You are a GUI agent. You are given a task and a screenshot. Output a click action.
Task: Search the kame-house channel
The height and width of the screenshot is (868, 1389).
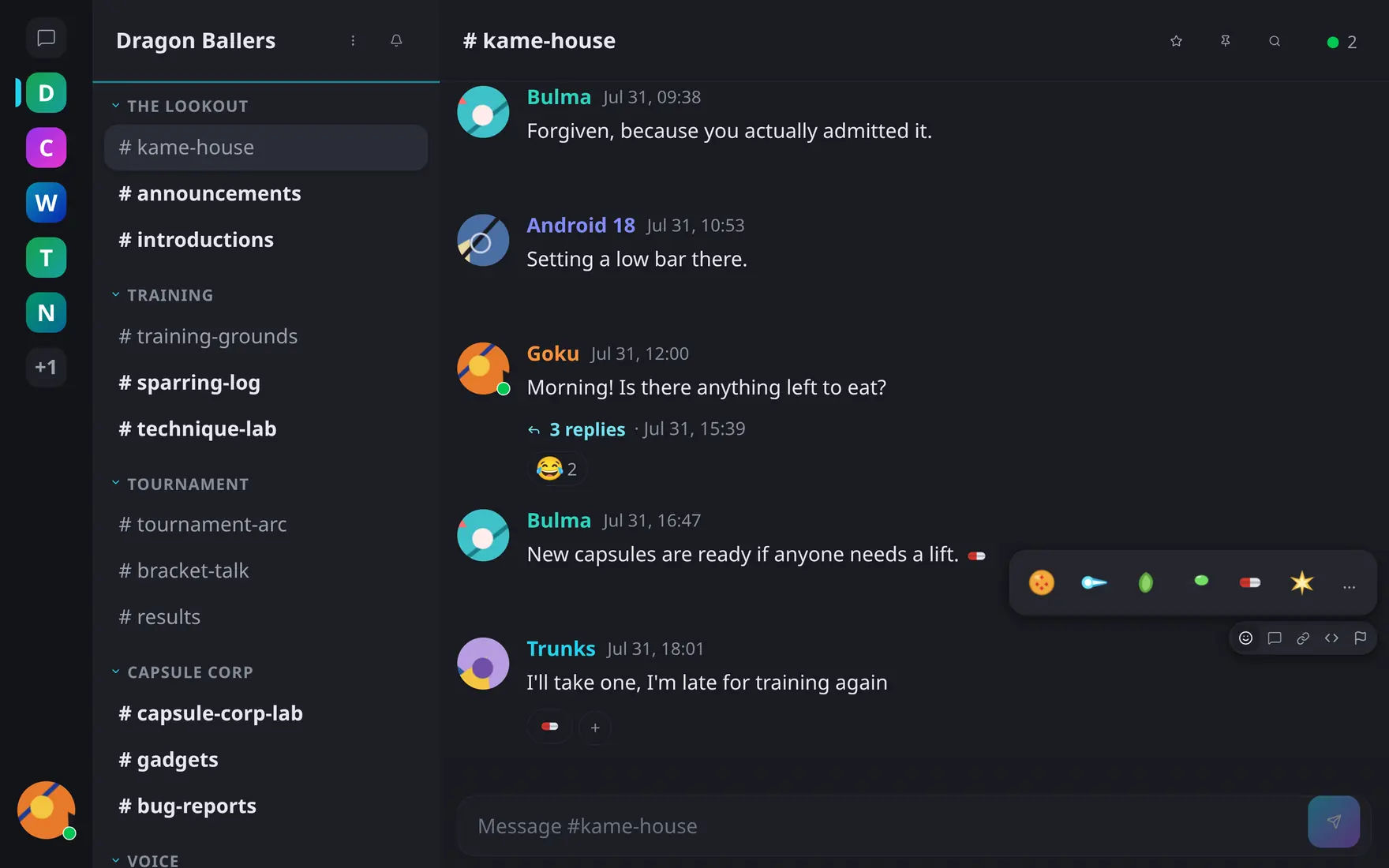[1275, 41]
